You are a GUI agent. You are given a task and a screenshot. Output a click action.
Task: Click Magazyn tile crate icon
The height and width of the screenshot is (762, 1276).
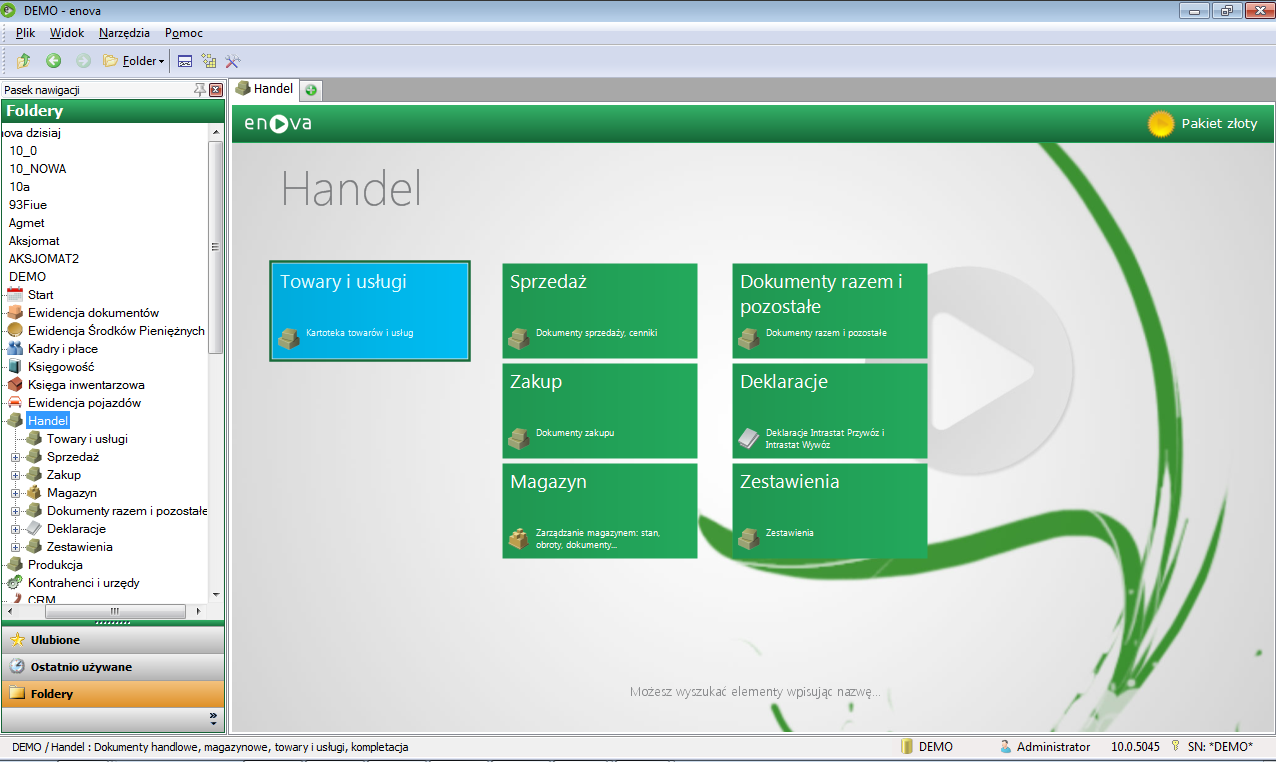[519, 539]
